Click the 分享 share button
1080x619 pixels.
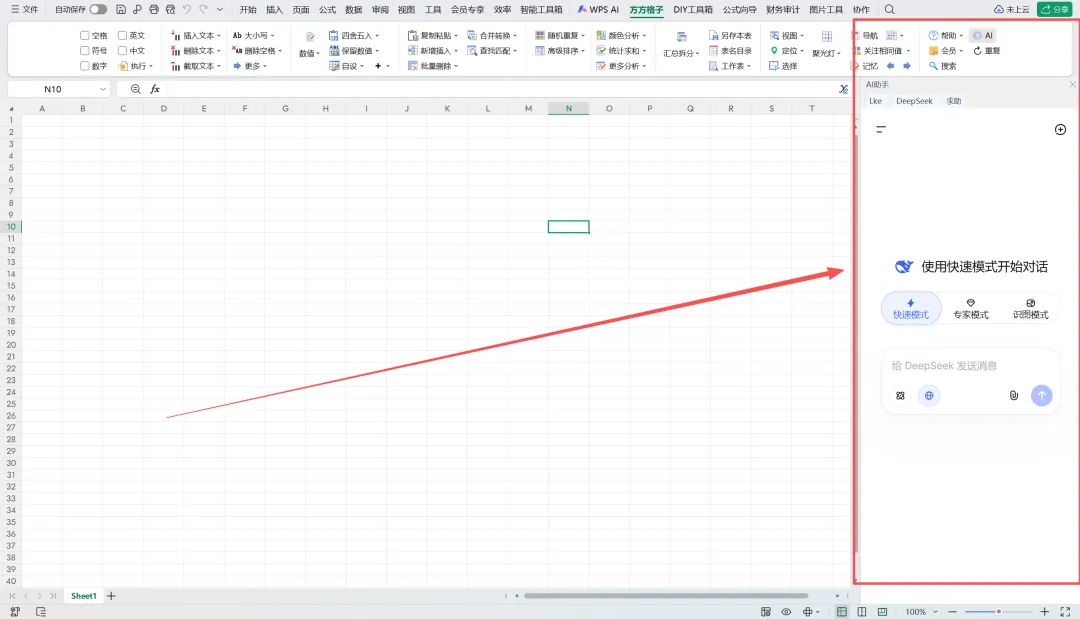[x=1055, y=10]
